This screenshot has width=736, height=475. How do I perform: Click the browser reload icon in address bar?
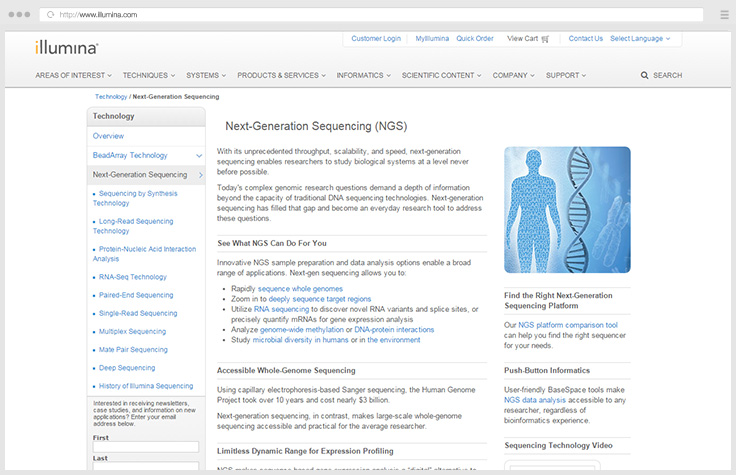(x=50, y=15)
